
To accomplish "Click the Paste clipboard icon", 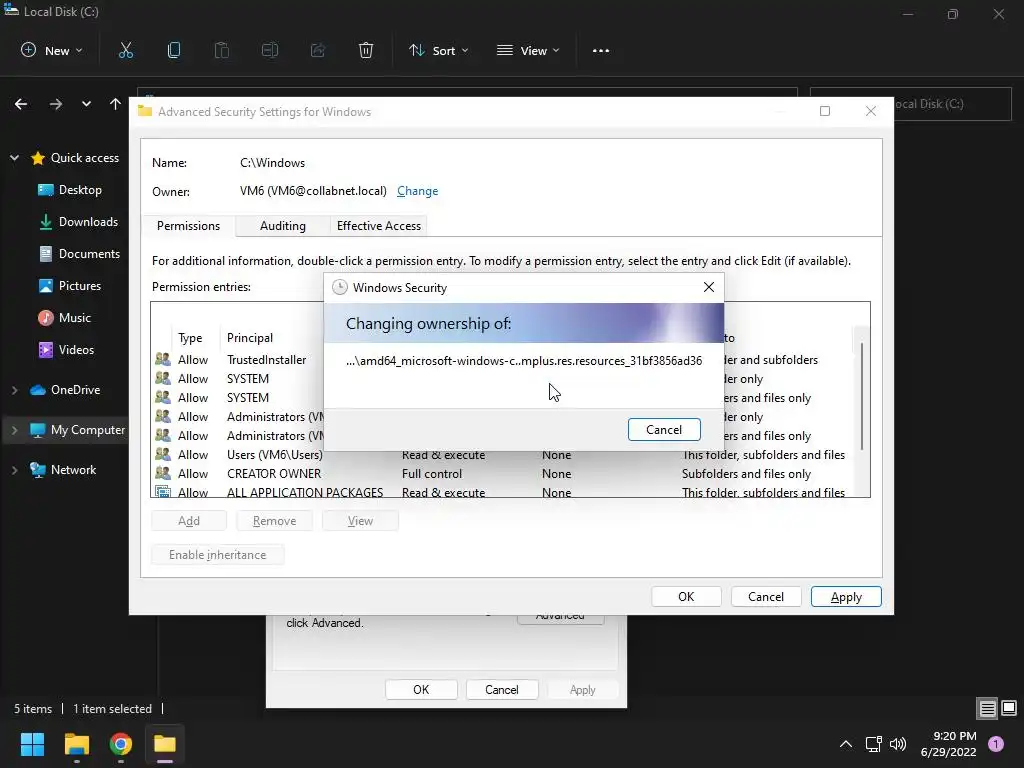I will pyautogui.click(x=222, y=50).
